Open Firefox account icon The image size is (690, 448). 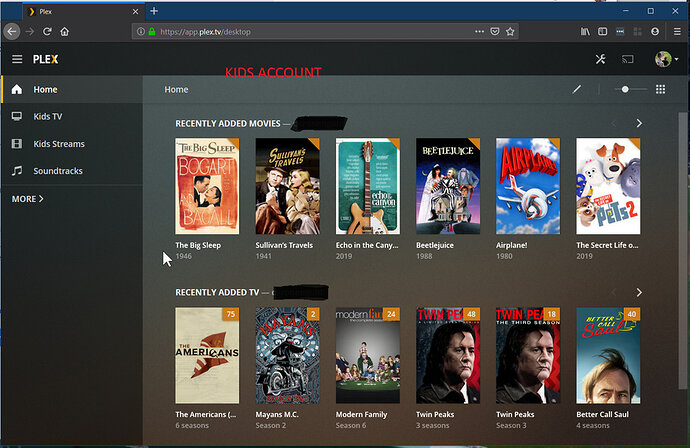click(x=655, y=32)
